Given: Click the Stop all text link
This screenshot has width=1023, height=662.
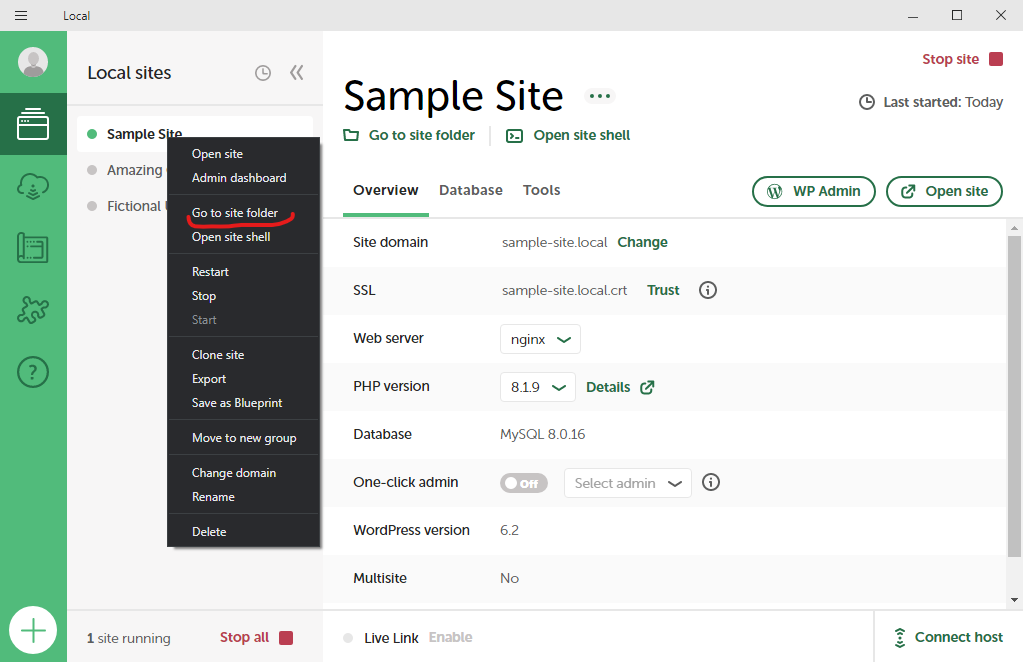Looking at the screenshot, I should 244,637.
